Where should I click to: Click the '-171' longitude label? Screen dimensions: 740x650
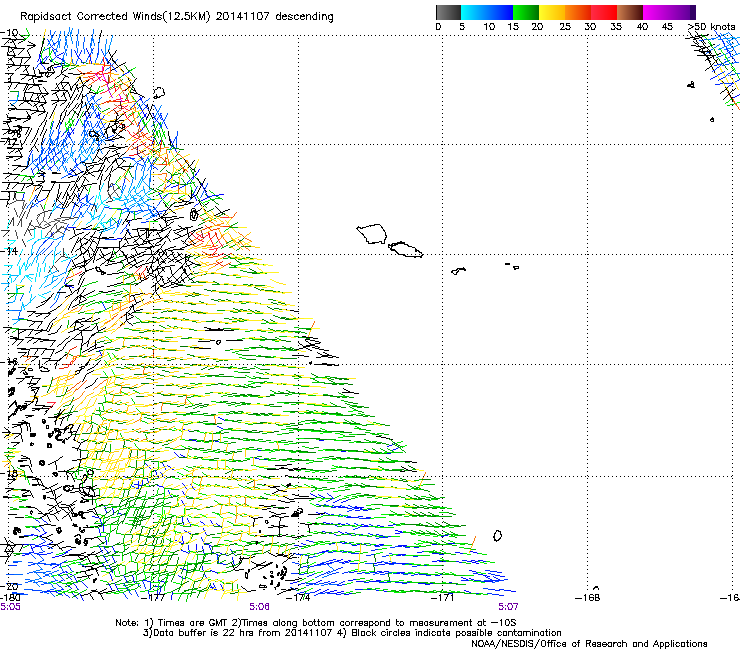443,598
